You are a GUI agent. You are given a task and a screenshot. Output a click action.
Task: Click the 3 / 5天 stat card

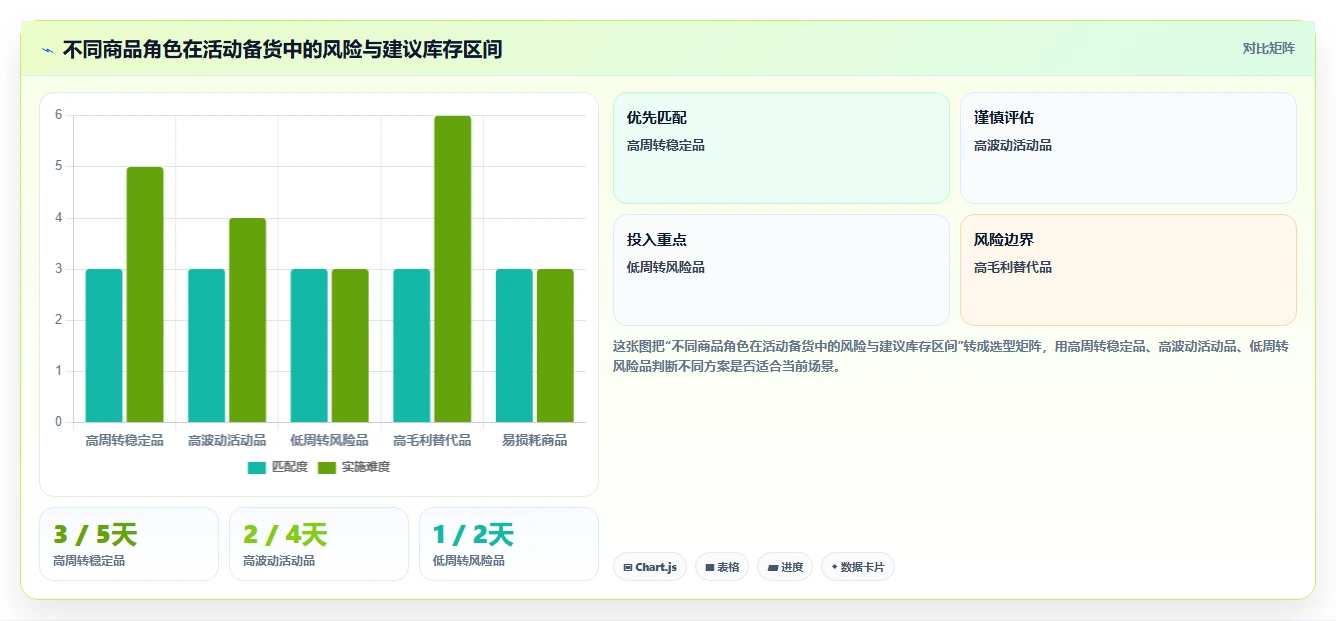click(129, 544)
